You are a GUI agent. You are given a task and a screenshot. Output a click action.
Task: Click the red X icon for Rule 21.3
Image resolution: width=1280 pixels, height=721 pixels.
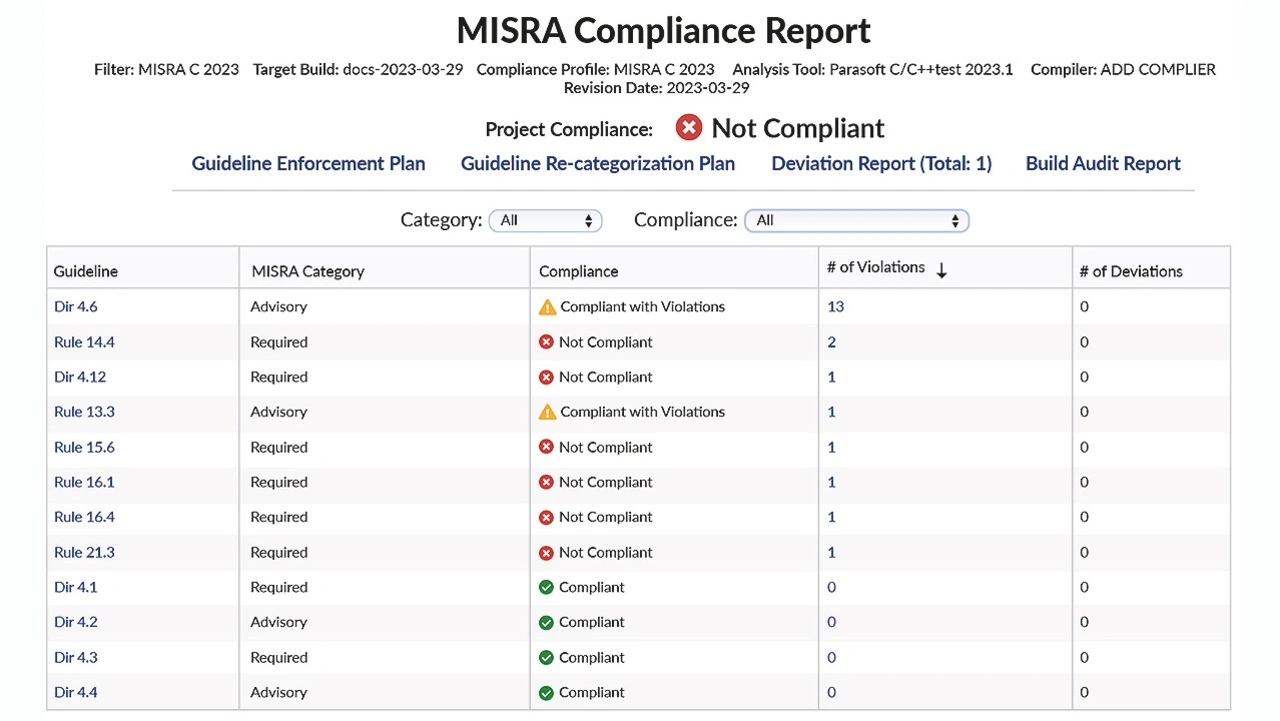coord(546,552)
